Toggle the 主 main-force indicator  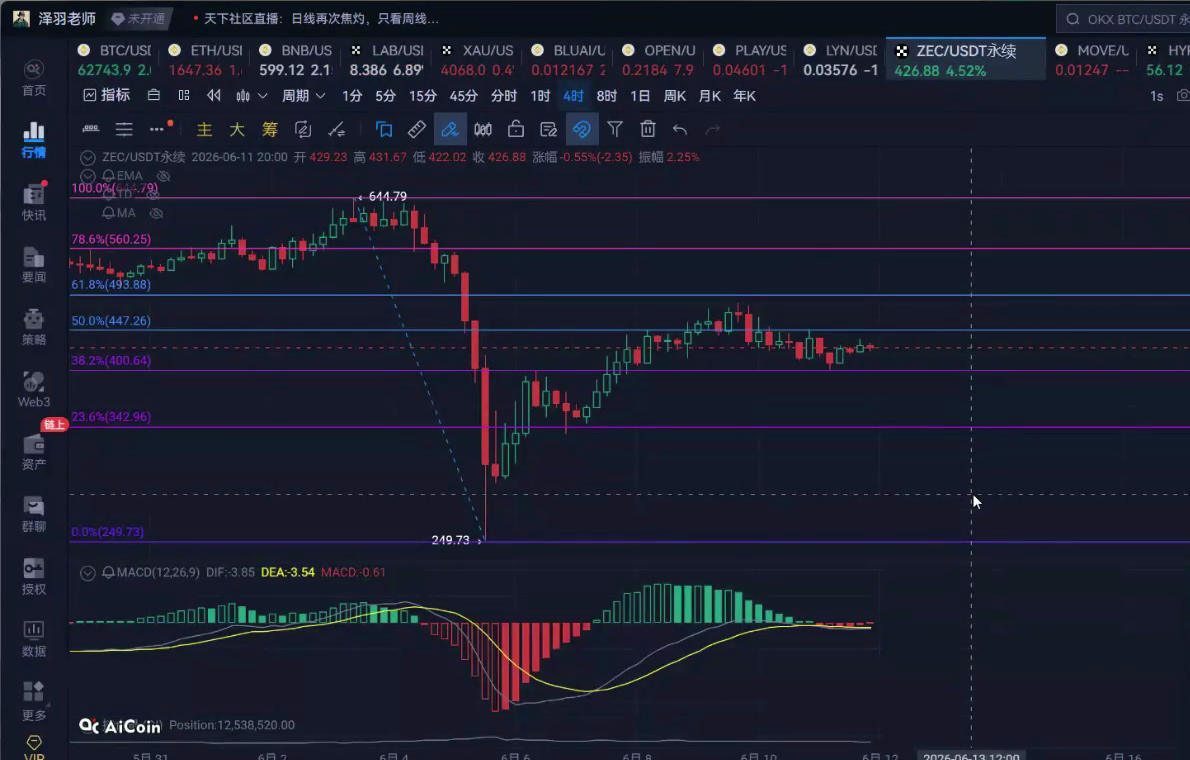[x=204, y=129]
